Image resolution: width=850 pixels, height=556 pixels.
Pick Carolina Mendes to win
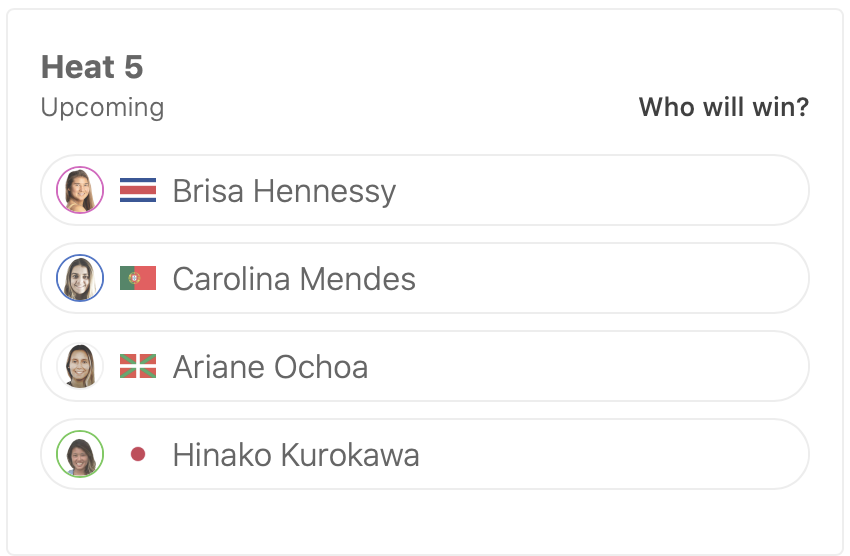(600, 278)
